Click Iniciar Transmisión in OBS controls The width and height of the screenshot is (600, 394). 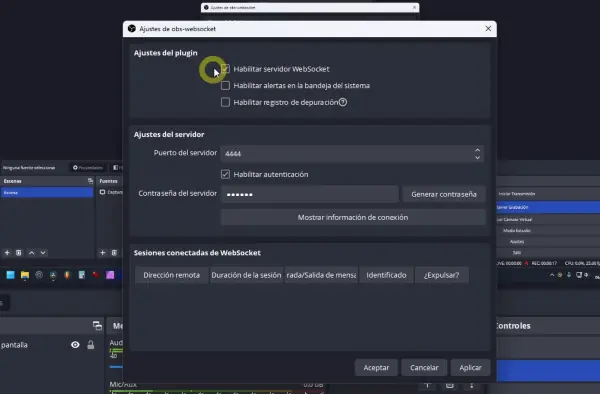pos(548,194)
